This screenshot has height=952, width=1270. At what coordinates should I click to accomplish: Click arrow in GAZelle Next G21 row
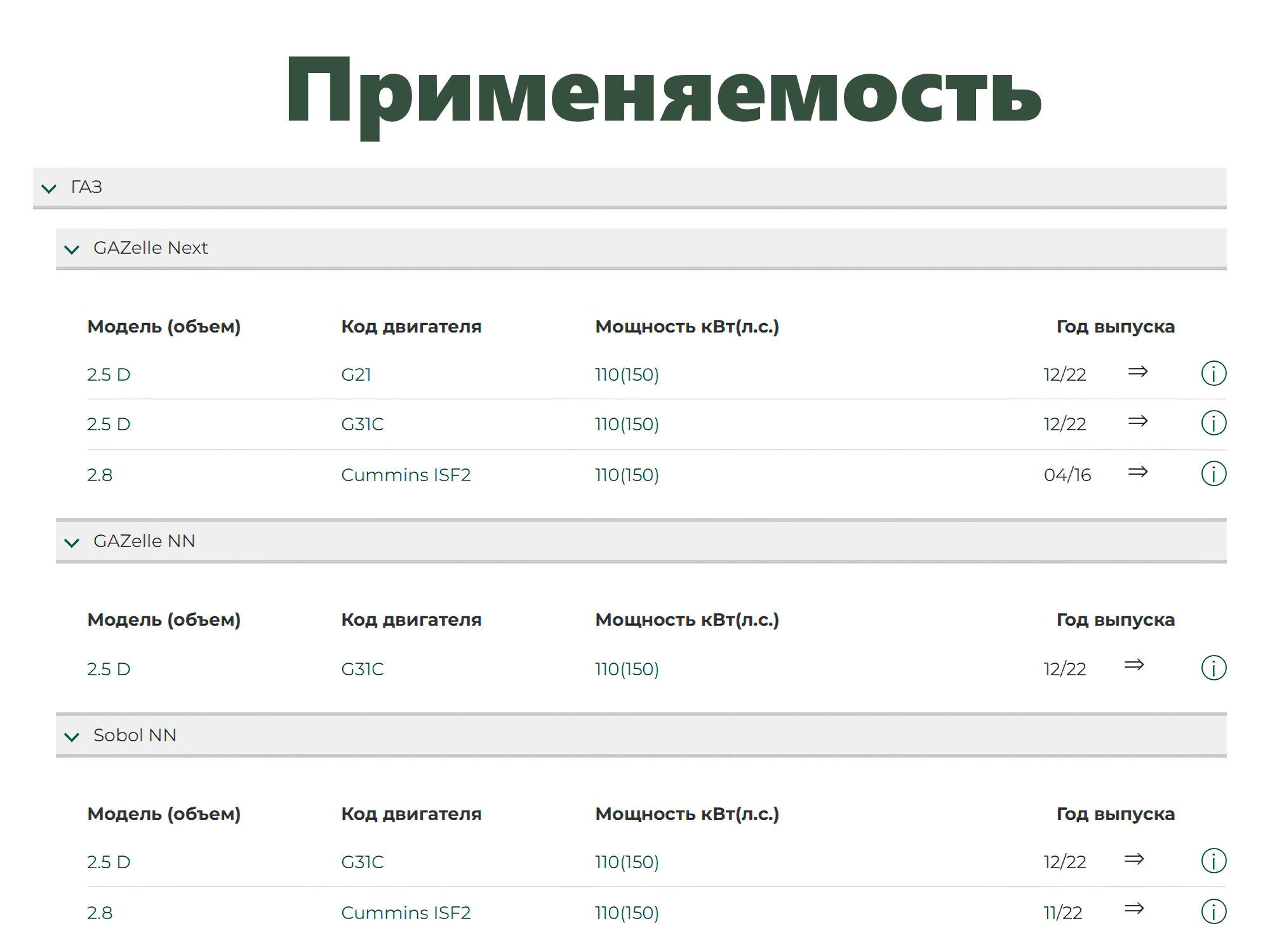tap(1138, 371)
